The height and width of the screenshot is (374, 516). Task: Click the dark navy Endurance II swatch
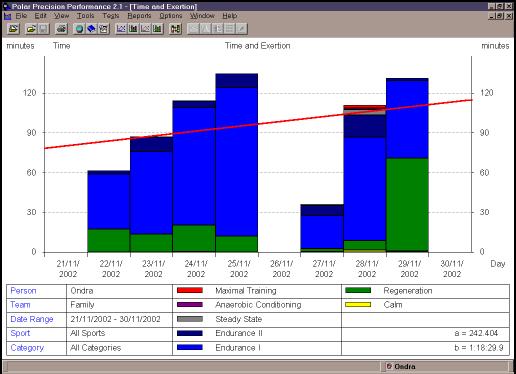(190, 333)
